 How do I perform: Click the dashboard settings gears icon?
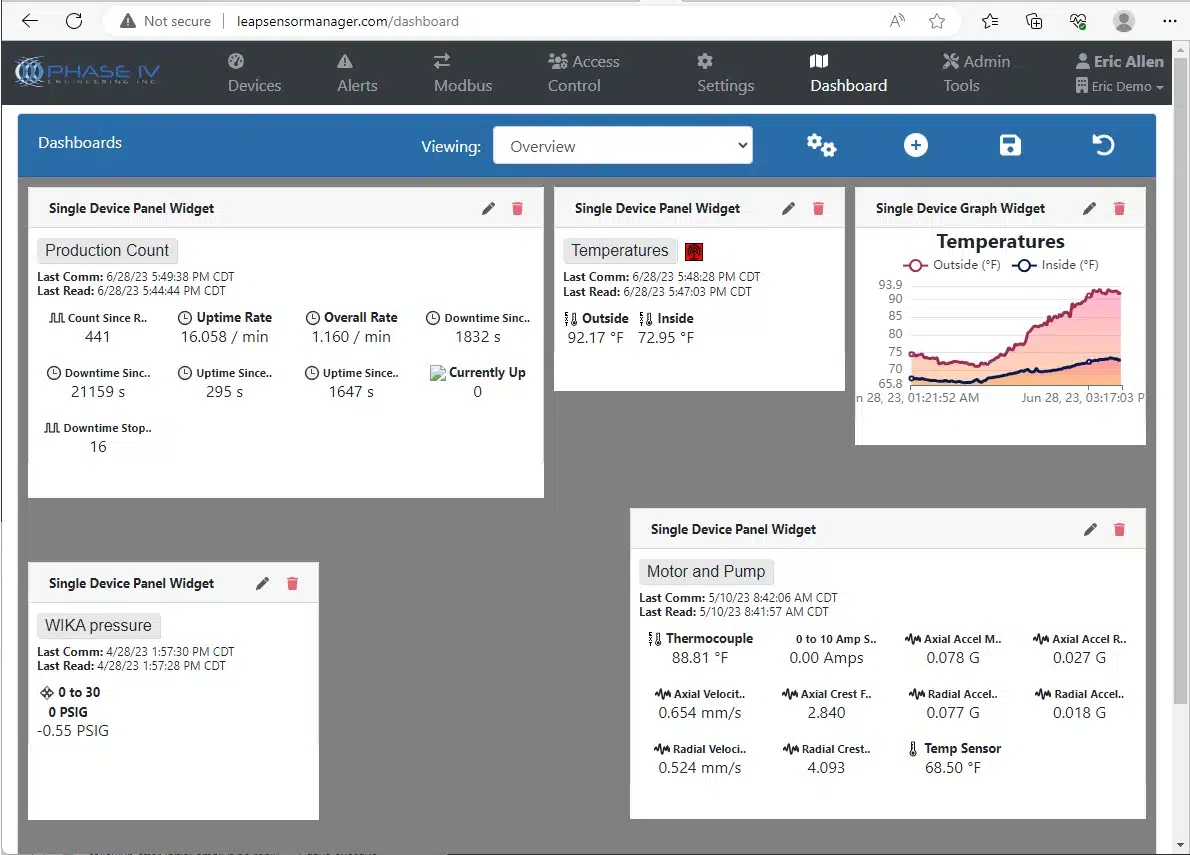(x=821, y=146)
